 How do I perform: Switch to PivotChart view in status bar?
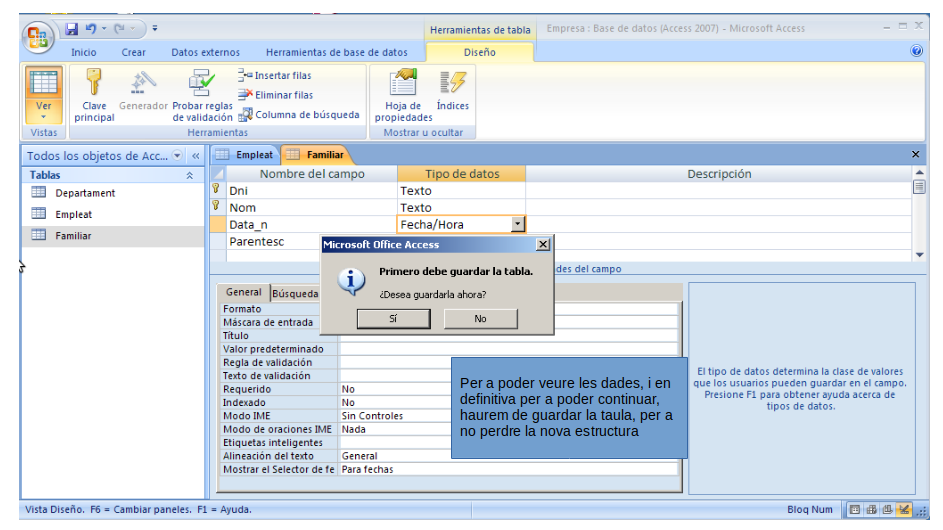[887, 510]
